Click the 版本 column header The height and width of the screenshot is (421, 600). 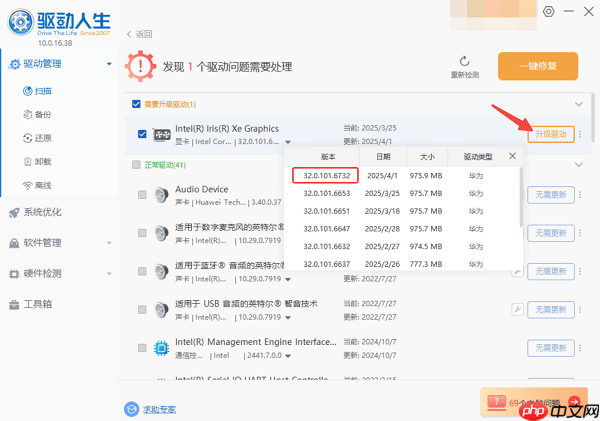coord(328,157)
